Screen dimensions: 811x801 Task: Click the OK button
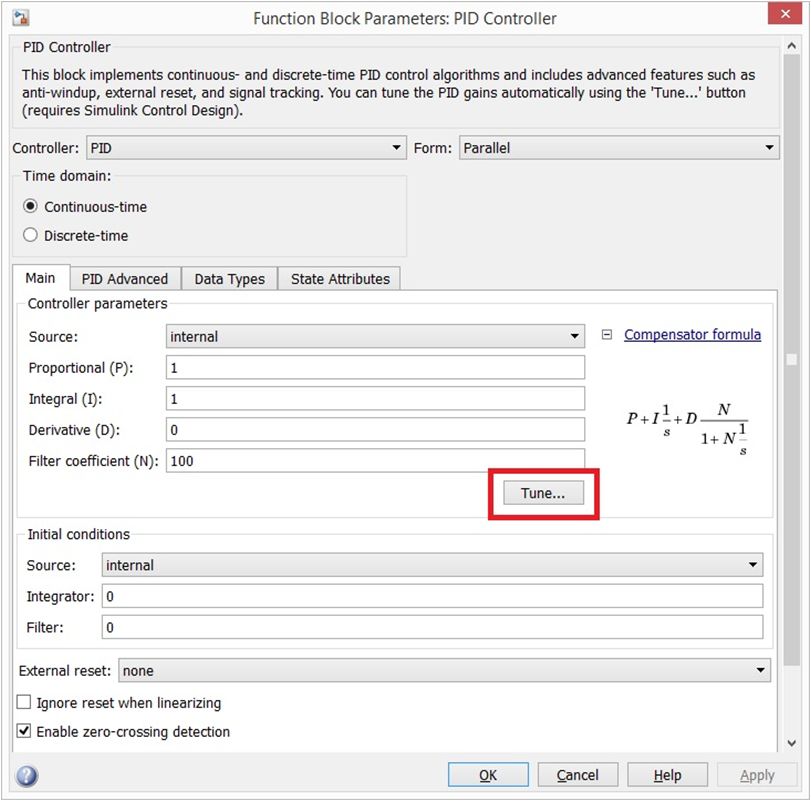click(488, 775)
